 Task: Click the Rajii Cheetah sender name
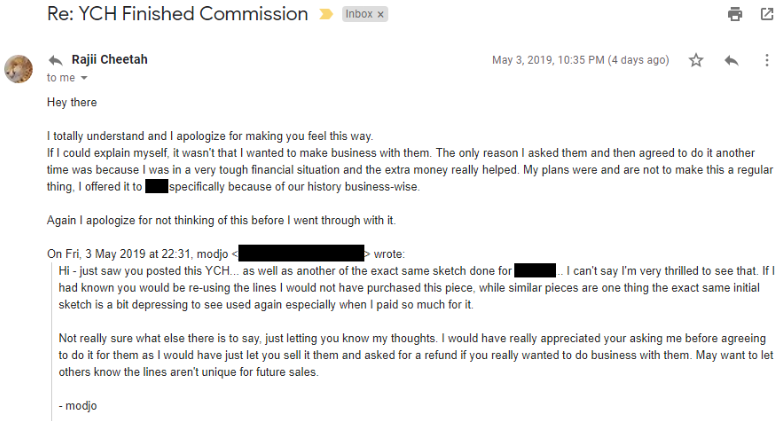pyautogui.click(x=110, y=60)
